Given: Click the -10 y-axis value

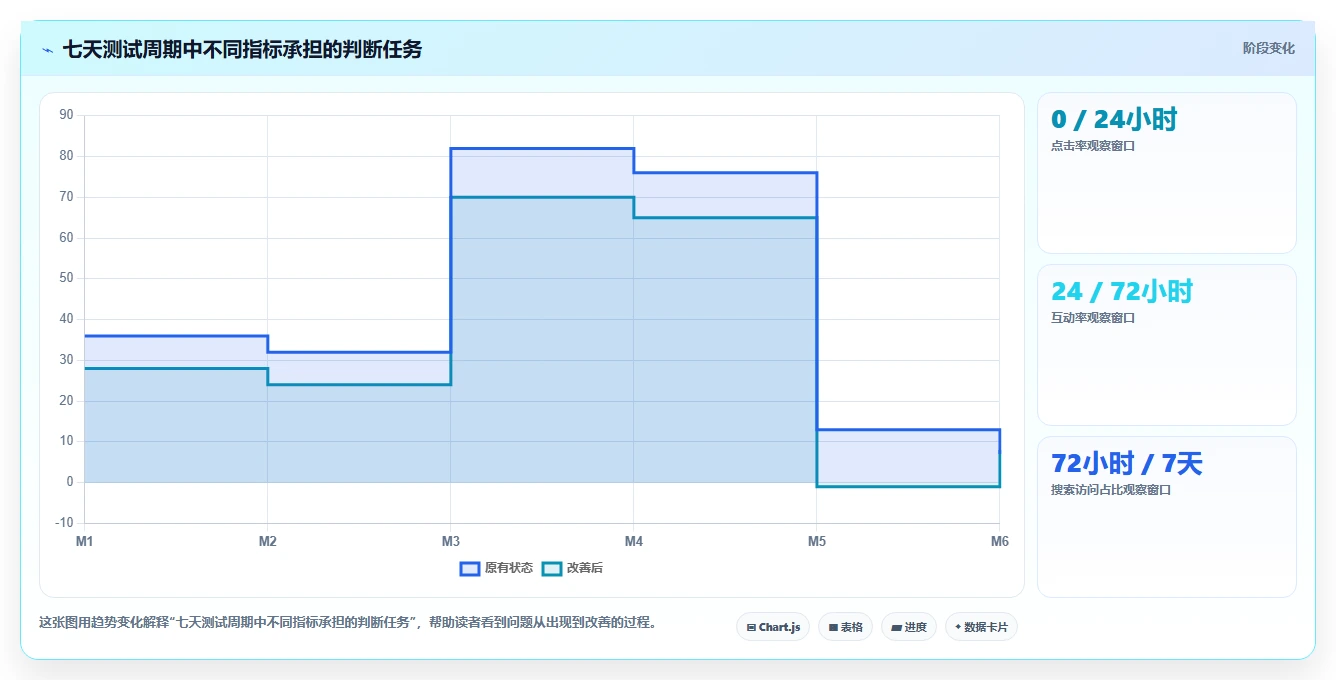Looking at the screenshot, I should (65, 523).
